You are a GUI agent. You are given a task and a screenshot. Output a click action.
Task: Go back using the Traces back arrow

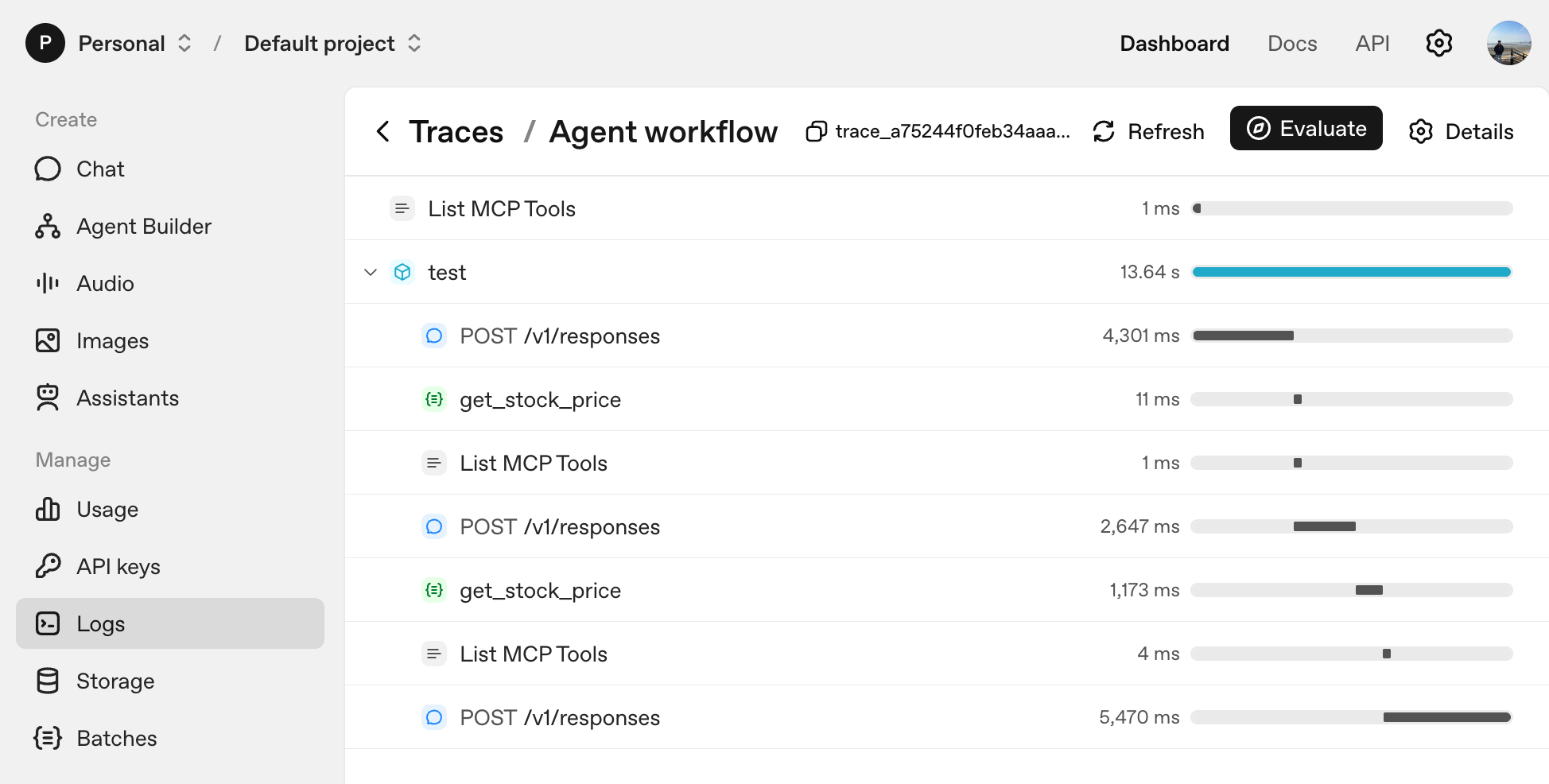[x=383, y=131]
